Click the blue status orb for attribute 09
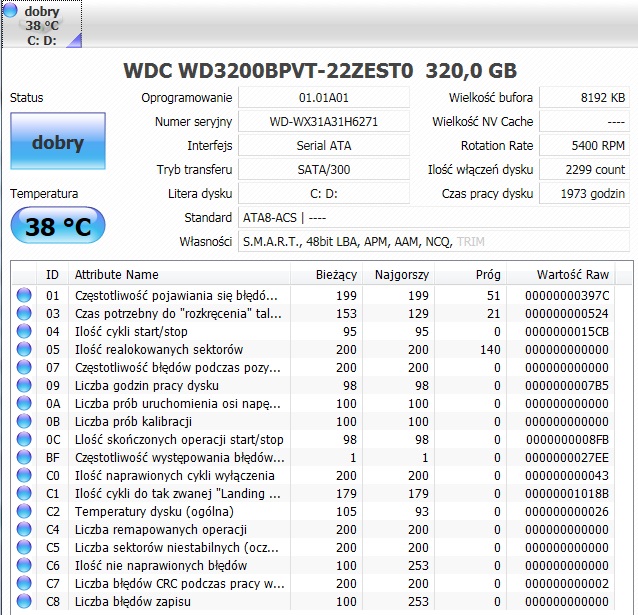Screen dimensions: 638x615 24,385
